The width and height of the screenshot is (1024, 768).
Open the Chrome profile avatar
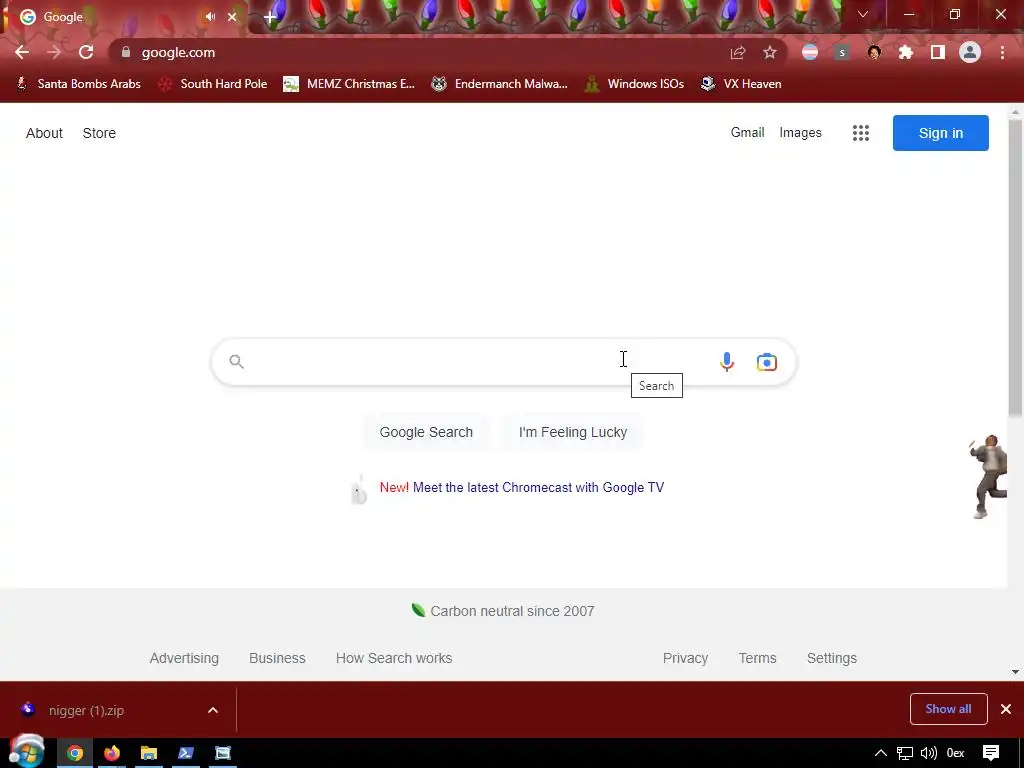click(970, 53)
